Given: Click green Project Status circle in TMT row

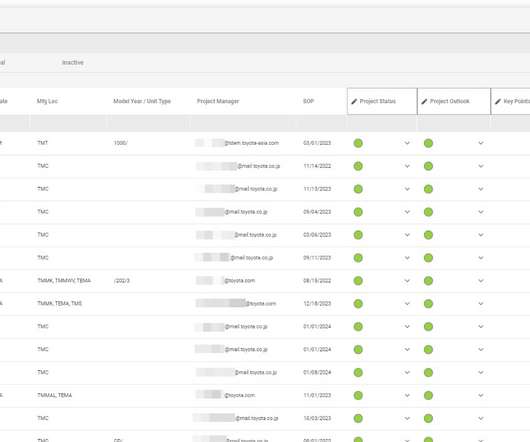Looking at the screenshot, I should click(x=358, y=143).
